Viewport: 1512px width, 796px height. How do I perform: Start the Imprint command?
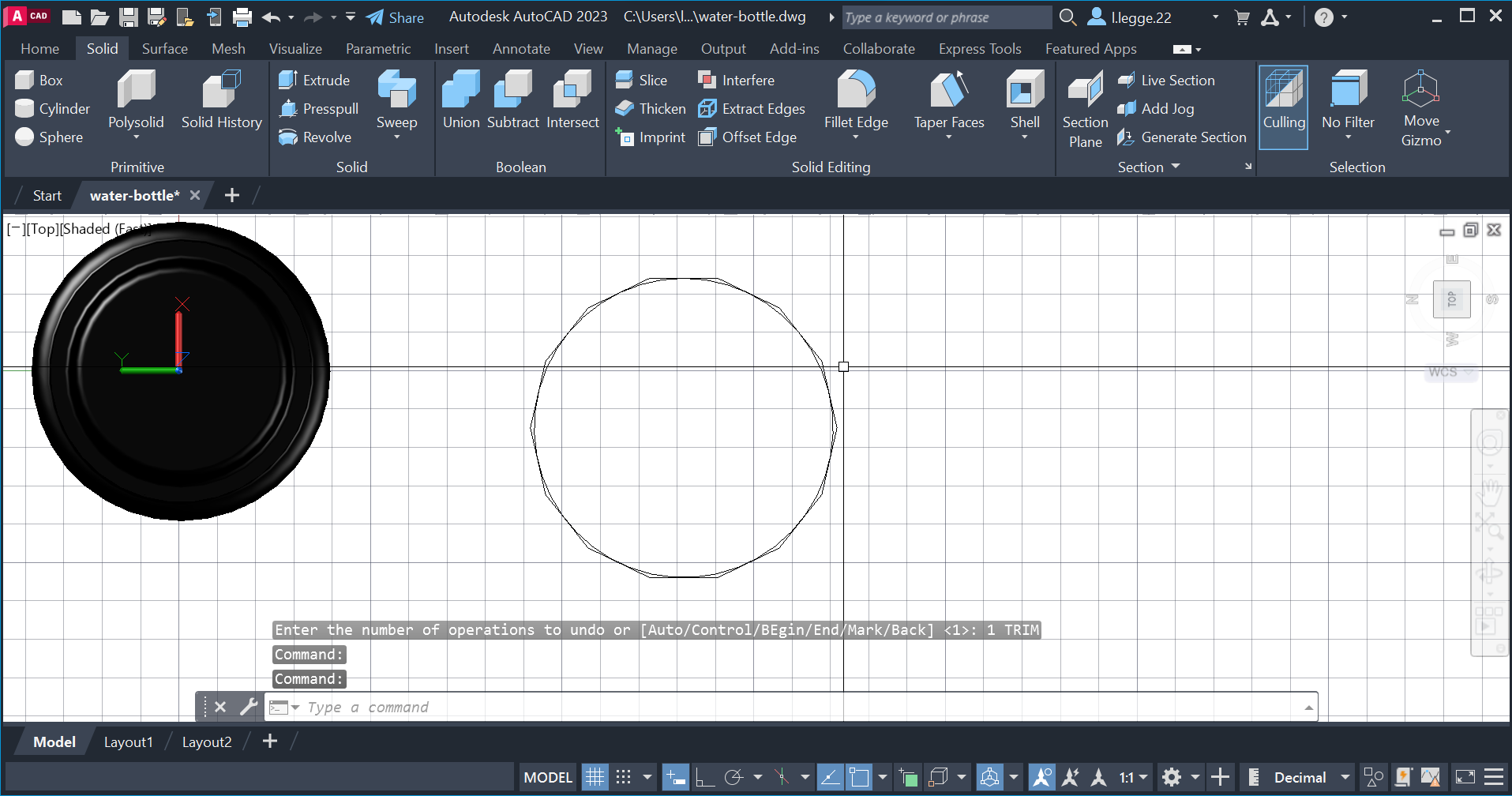(651, 137)
